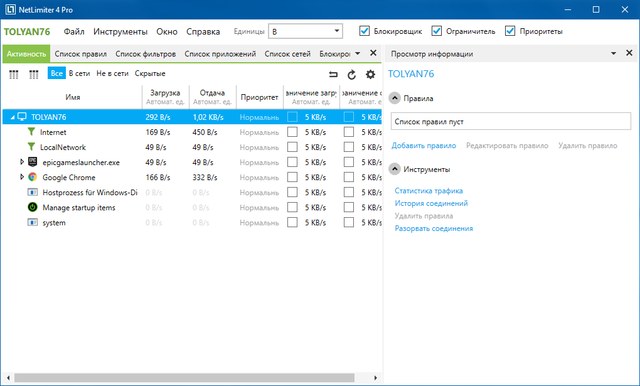Select the В сети filter button
The width and height of the screenshot is (640, 386).
pyautogui.click(x=79, y=73)
